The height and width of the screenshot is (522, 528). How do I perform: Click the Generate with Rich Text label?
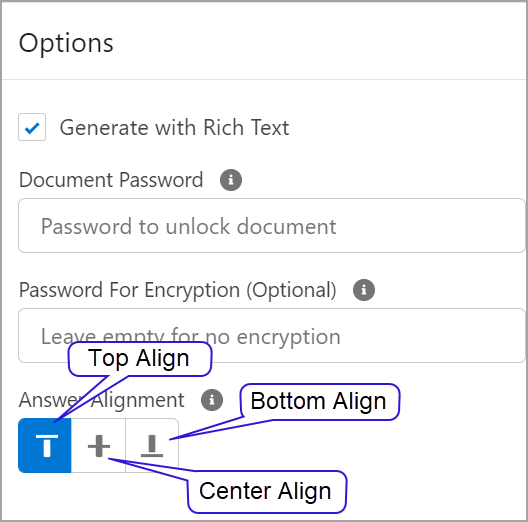(x=174, y=128)
